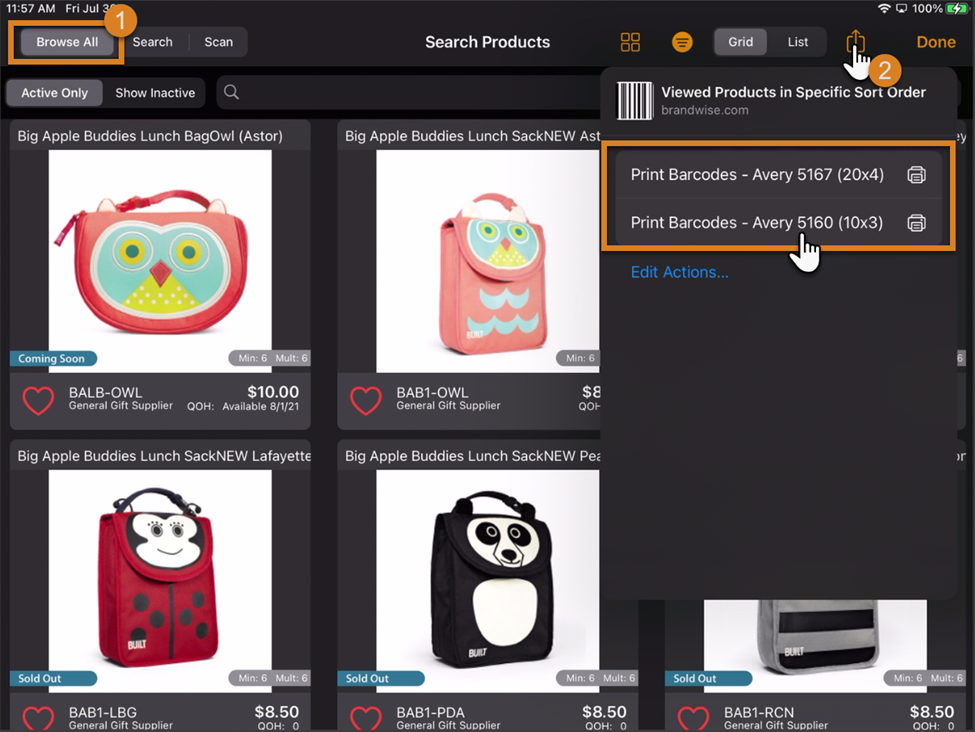The height and width of the screenshot is (732, 975).
Task: Click printer icon for Avery 5160
Action: 916,223
